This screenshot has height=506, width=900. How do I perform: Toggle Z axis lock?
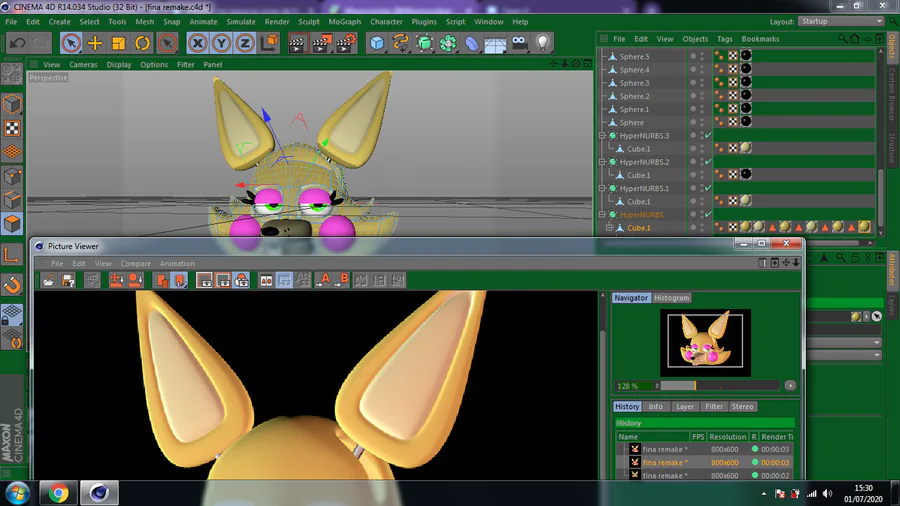coord(245,43)
